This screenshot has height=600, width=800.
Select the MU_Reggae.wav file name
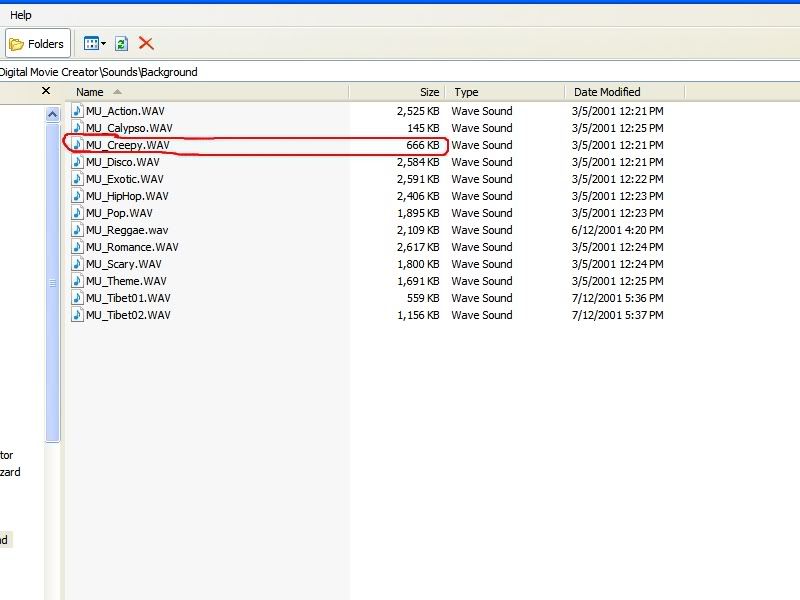[x=127, y=230]
